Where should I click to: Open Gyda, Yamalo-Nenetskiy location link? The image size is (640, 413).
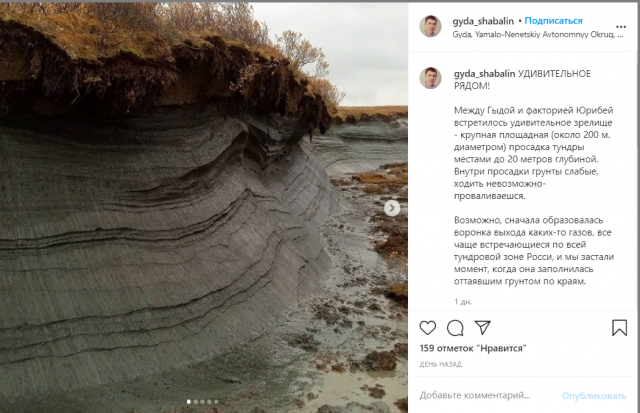click(x=538, y=35)
